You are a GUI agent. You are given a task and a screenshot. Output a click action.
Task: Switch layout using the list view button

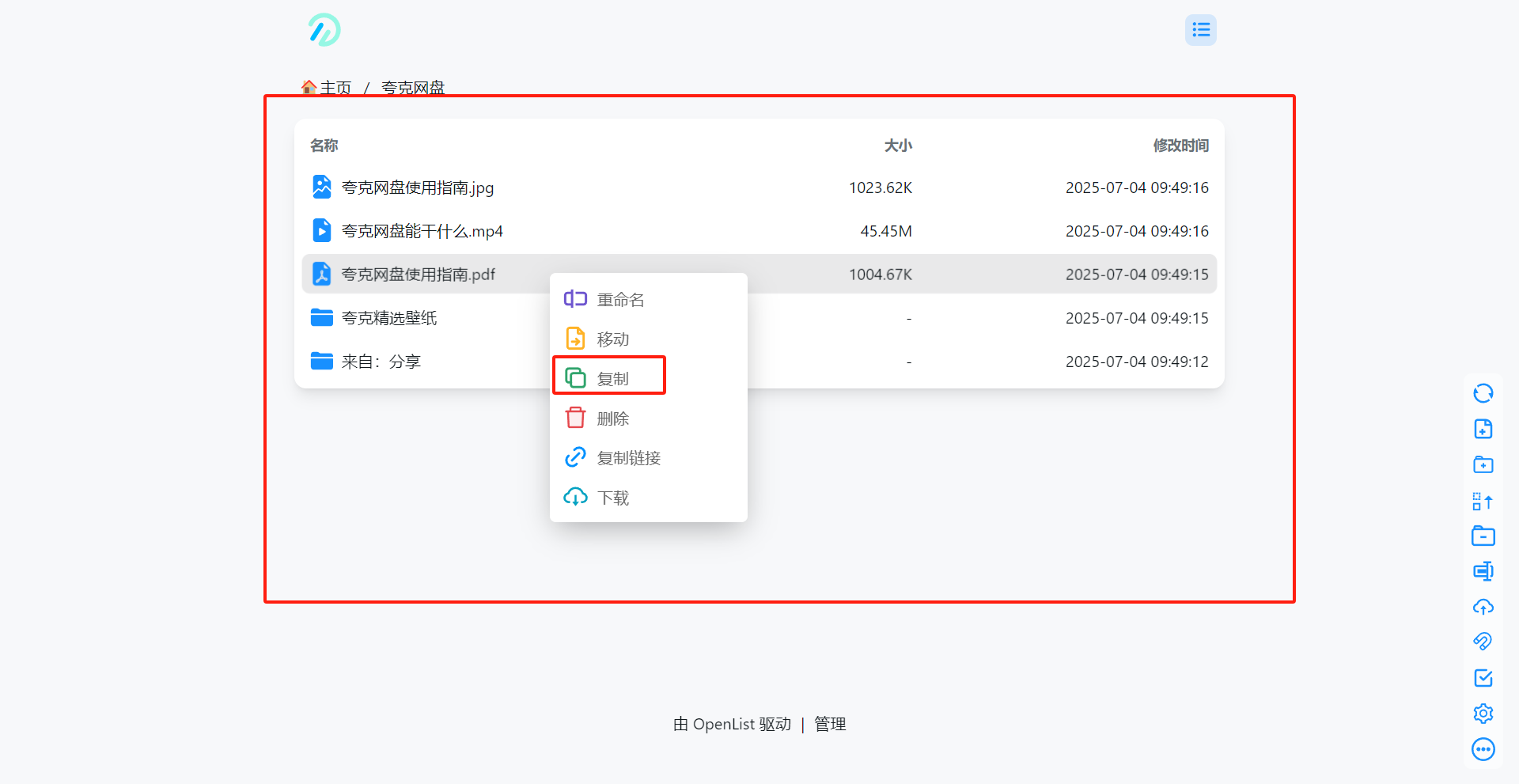1201,30
